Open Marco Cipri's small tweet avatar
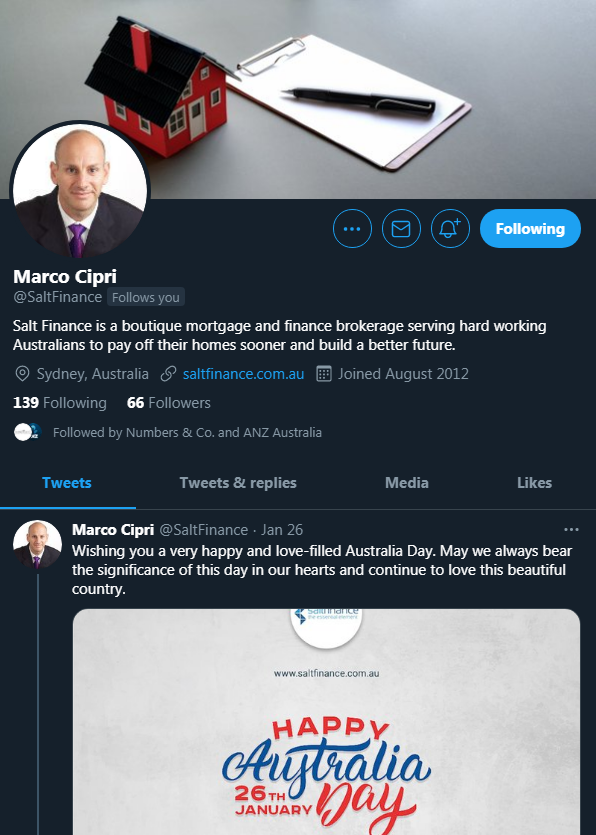Image resolution: width=596 pixels, height=835 pixels. (x=37, y=545)
